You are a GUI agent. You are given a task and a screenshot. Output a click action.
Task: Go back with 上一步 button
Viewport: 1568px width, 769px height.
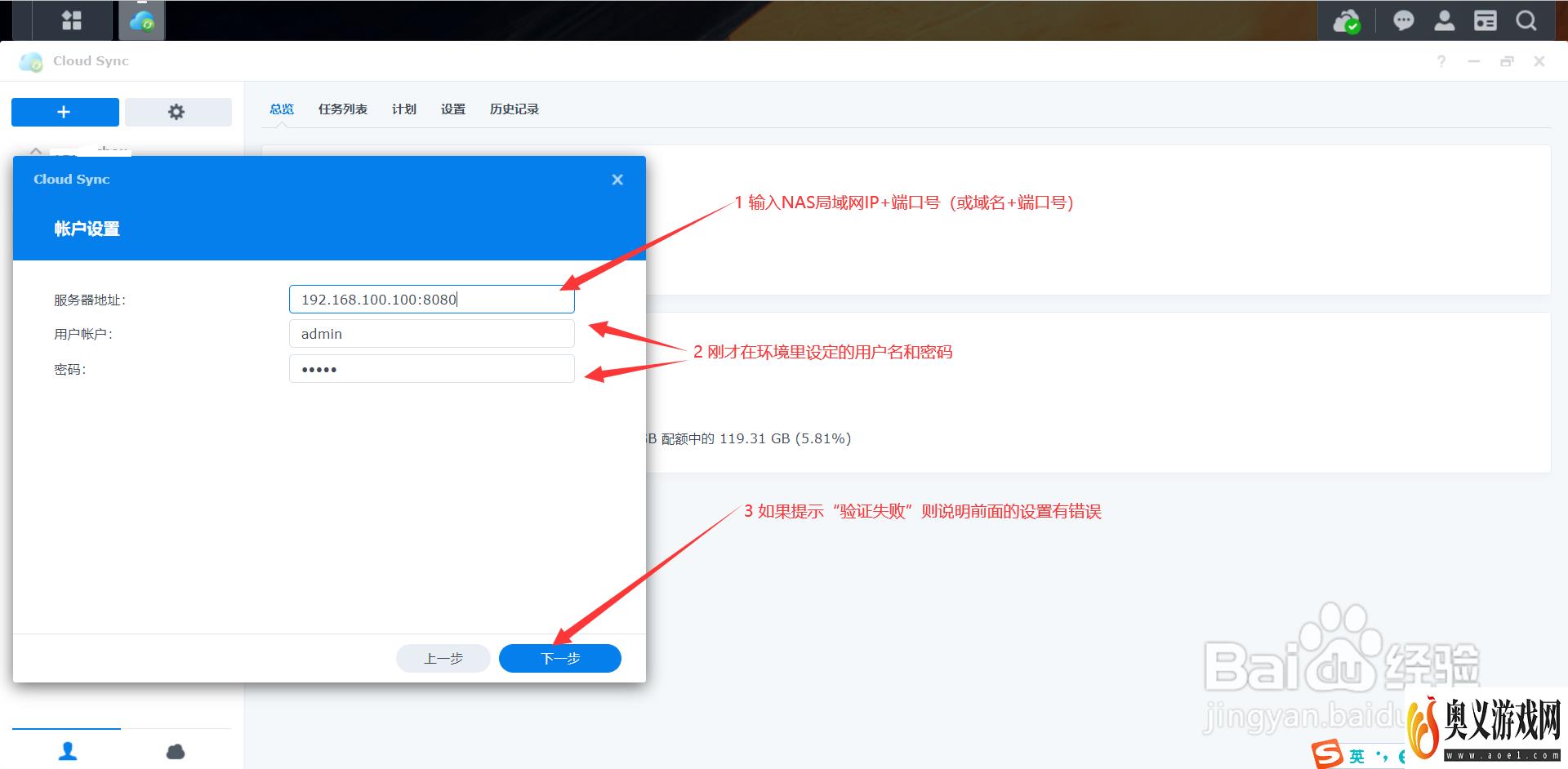coord(443,658)
